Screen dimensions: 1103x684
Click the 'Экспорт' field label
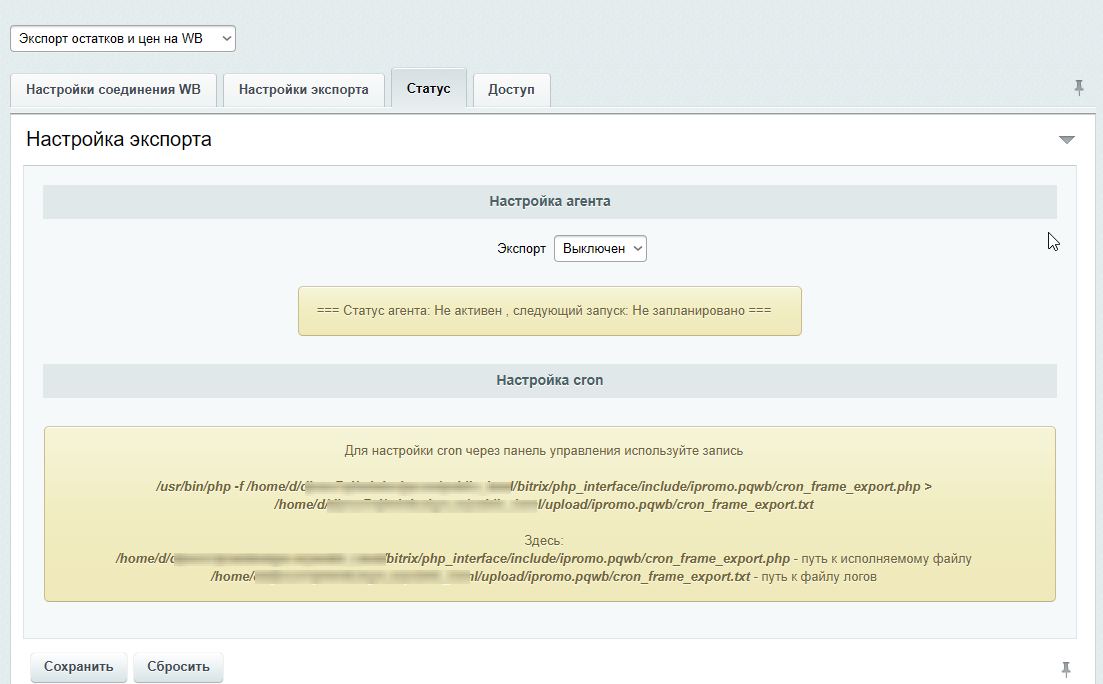[521, 248]
